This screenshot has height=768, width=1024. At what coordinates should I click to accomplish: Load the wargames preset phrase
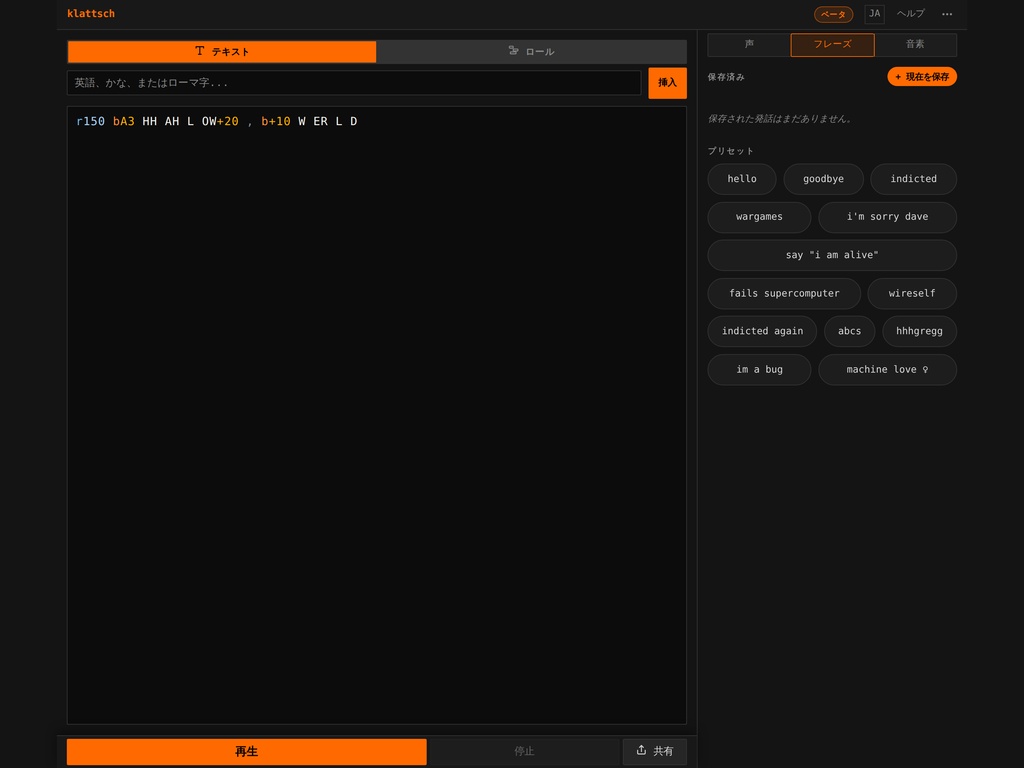pyautogui.click(x=759, y=217)
